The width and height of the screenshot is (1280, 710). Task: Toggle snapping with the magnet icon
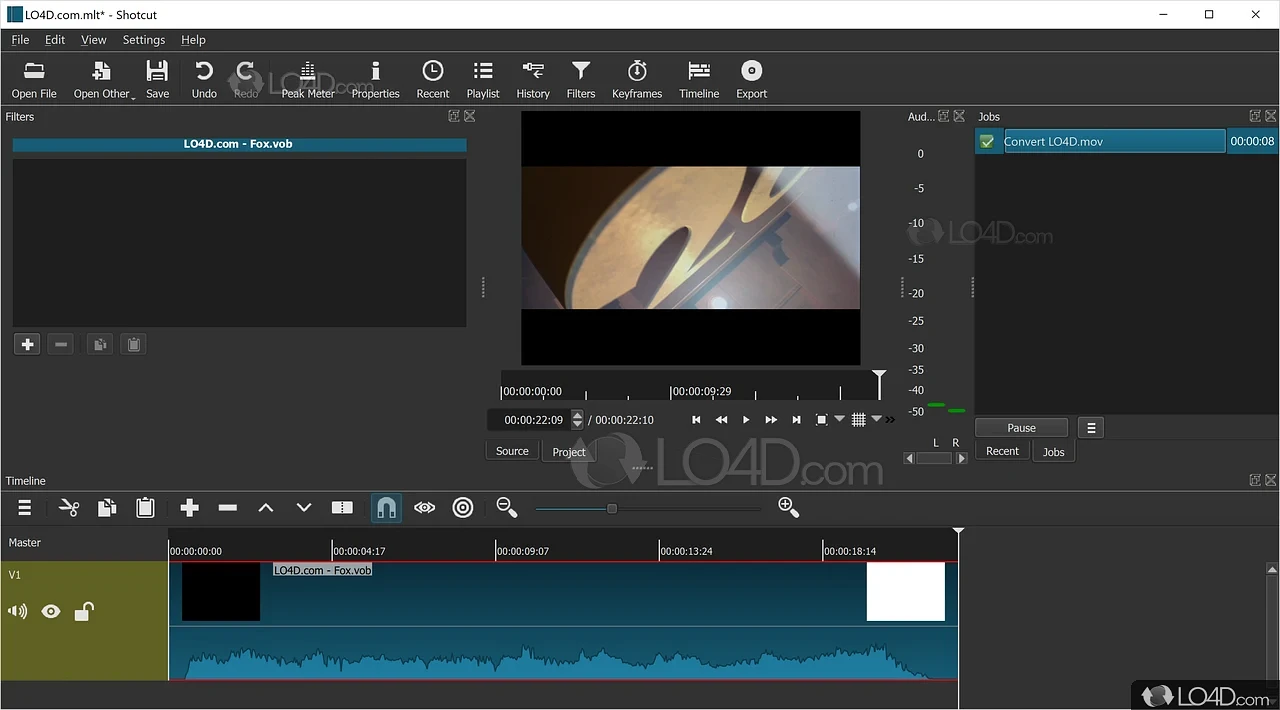coord(386,507)
